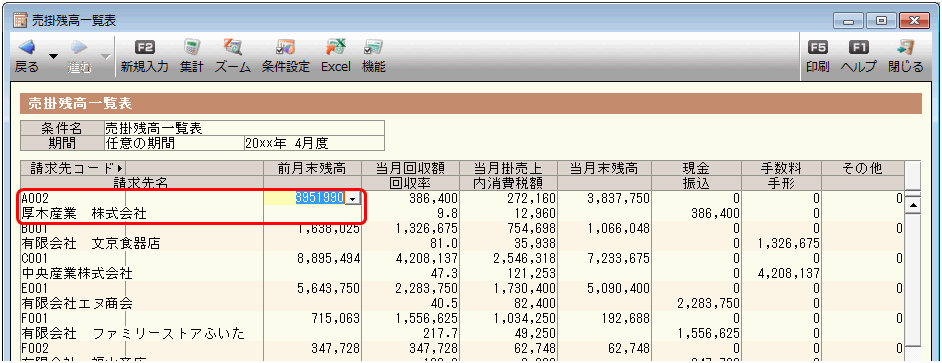Open ヘルプ F1 help
The image size is (942, 363).
[x=858, y=47]
